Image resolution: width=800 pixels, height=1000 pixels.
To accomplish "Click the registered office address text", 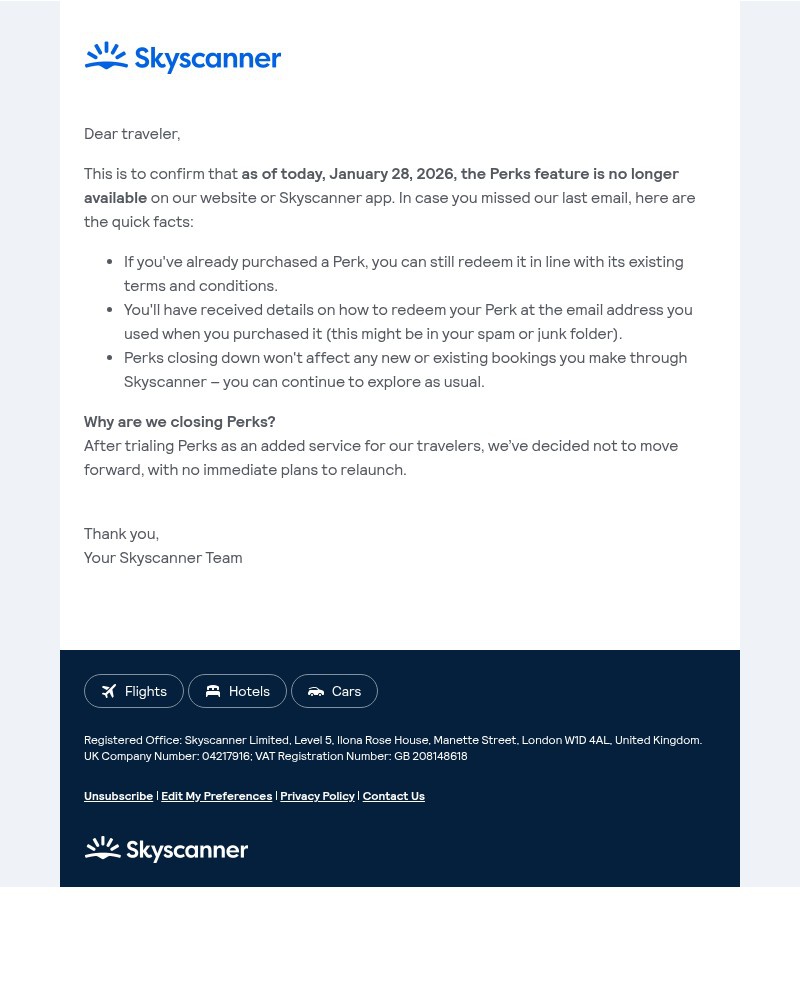I will [393, 739].
